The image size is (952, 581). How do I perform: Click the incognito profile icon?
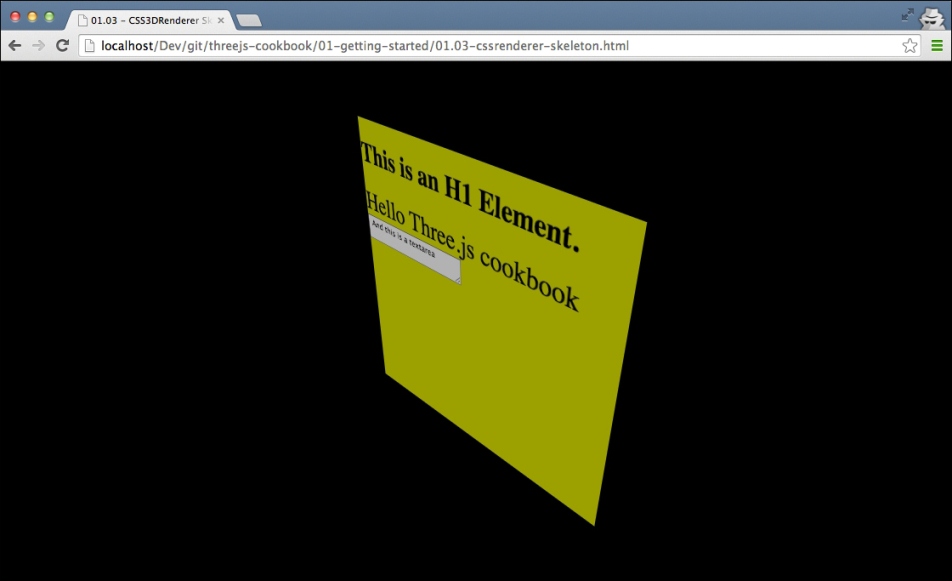click(x=932, y=18)
